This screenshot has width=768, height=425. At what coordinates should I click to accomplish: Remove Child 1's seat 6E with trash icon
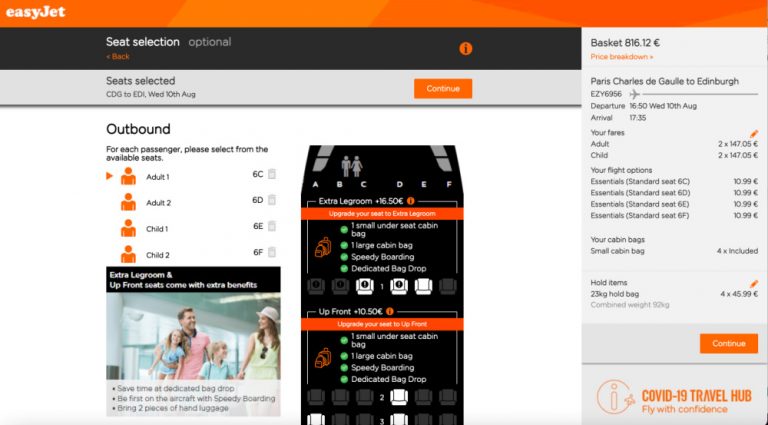click(272, 226)
